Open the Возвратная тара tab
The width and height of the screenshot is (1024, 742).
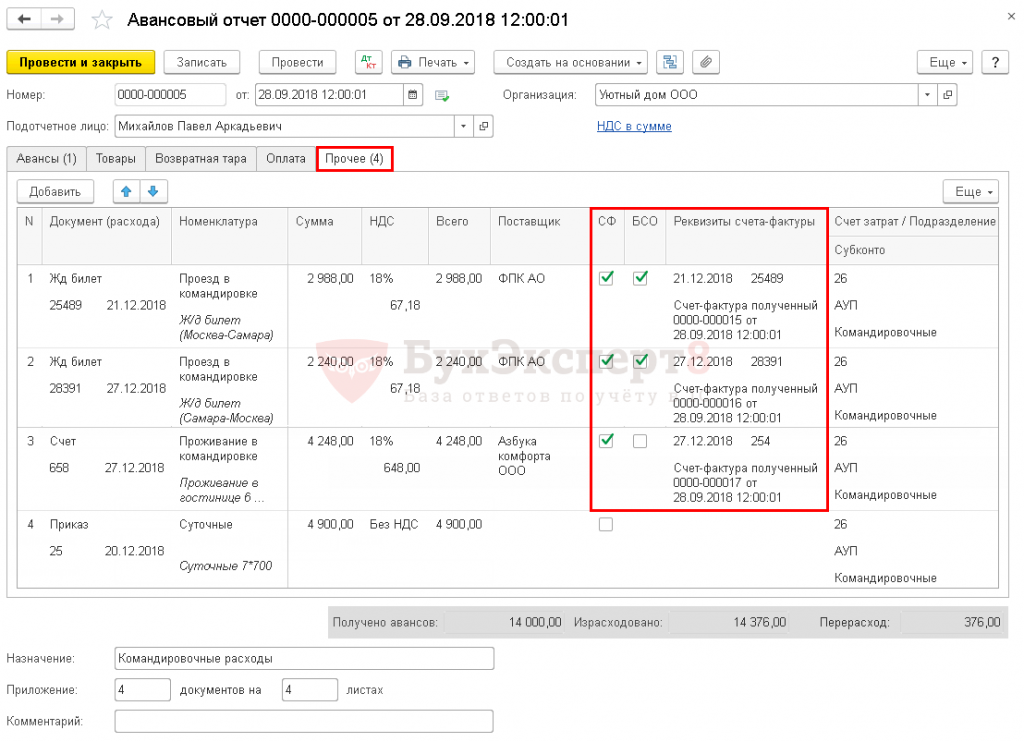200,159
